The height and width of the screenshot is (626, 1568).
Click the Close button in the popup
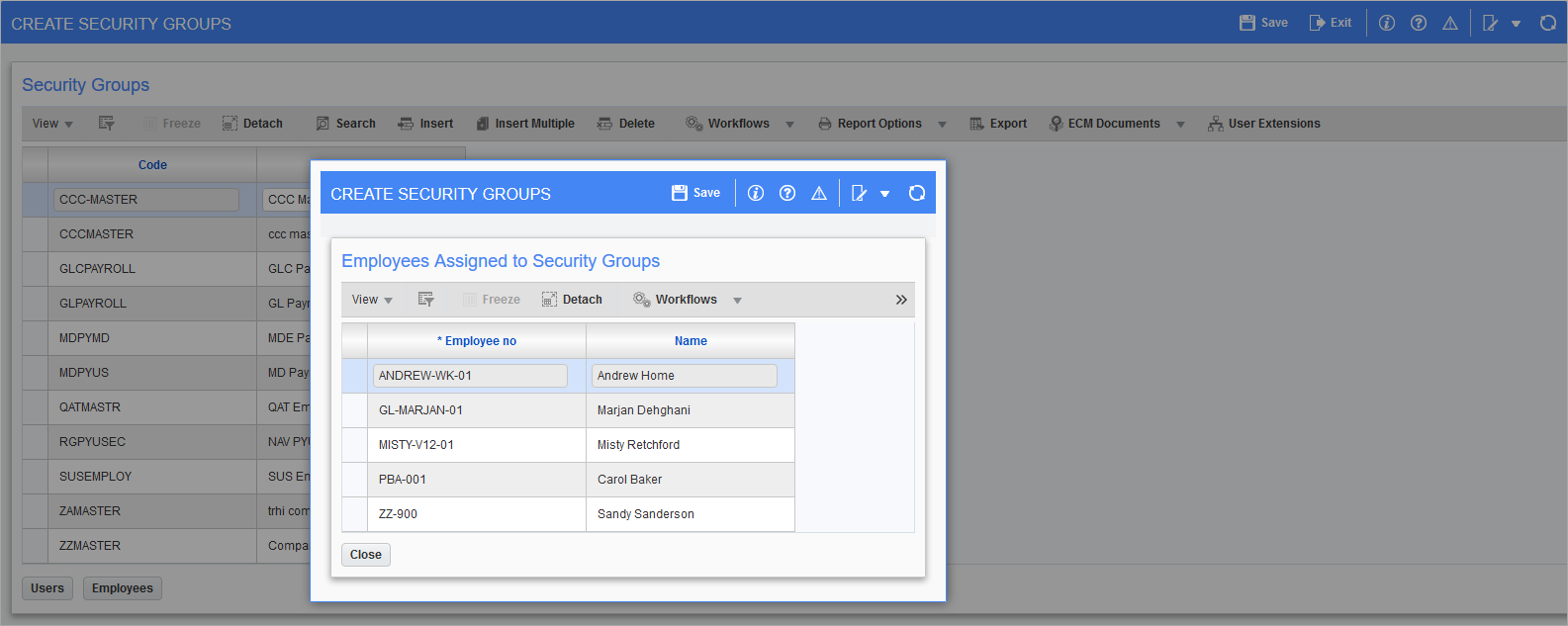click(366, 555)
